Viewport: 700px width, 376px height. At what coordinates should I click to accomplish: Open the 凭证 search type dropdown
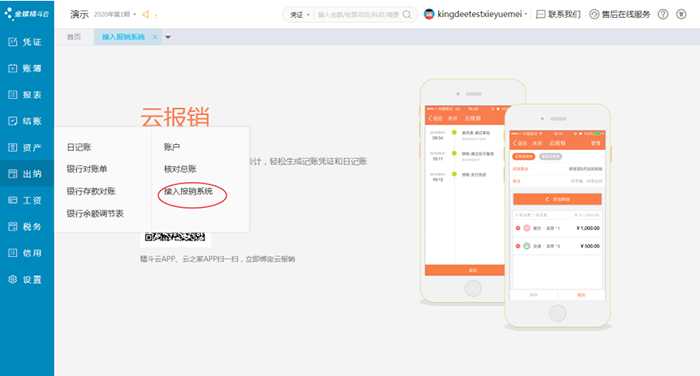point(300,15)
